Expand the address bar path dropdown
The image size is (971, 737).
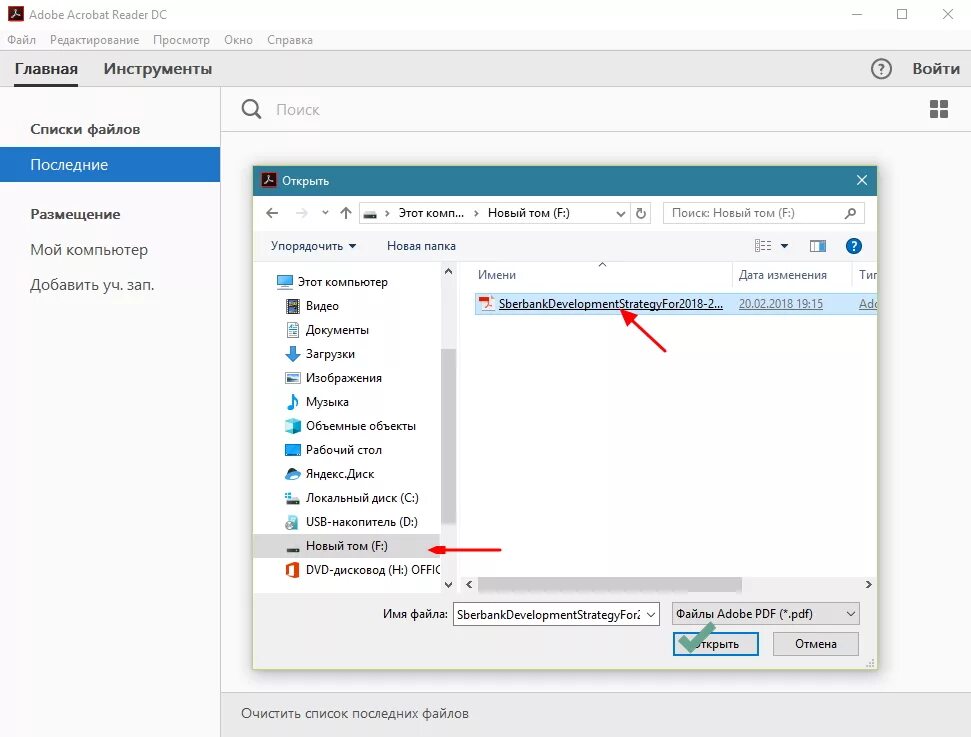pyautogui.click(x=620, y=214)
